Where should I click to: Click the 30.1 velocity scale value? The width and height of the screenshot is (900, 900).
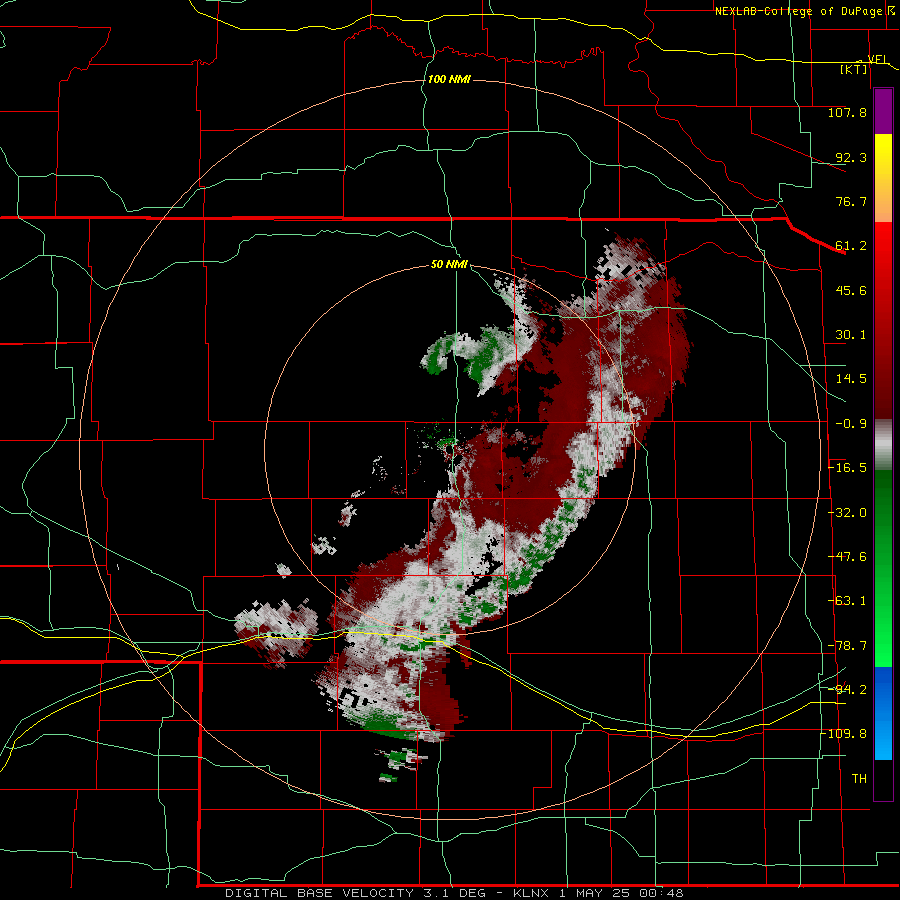[x=851, y=335]
